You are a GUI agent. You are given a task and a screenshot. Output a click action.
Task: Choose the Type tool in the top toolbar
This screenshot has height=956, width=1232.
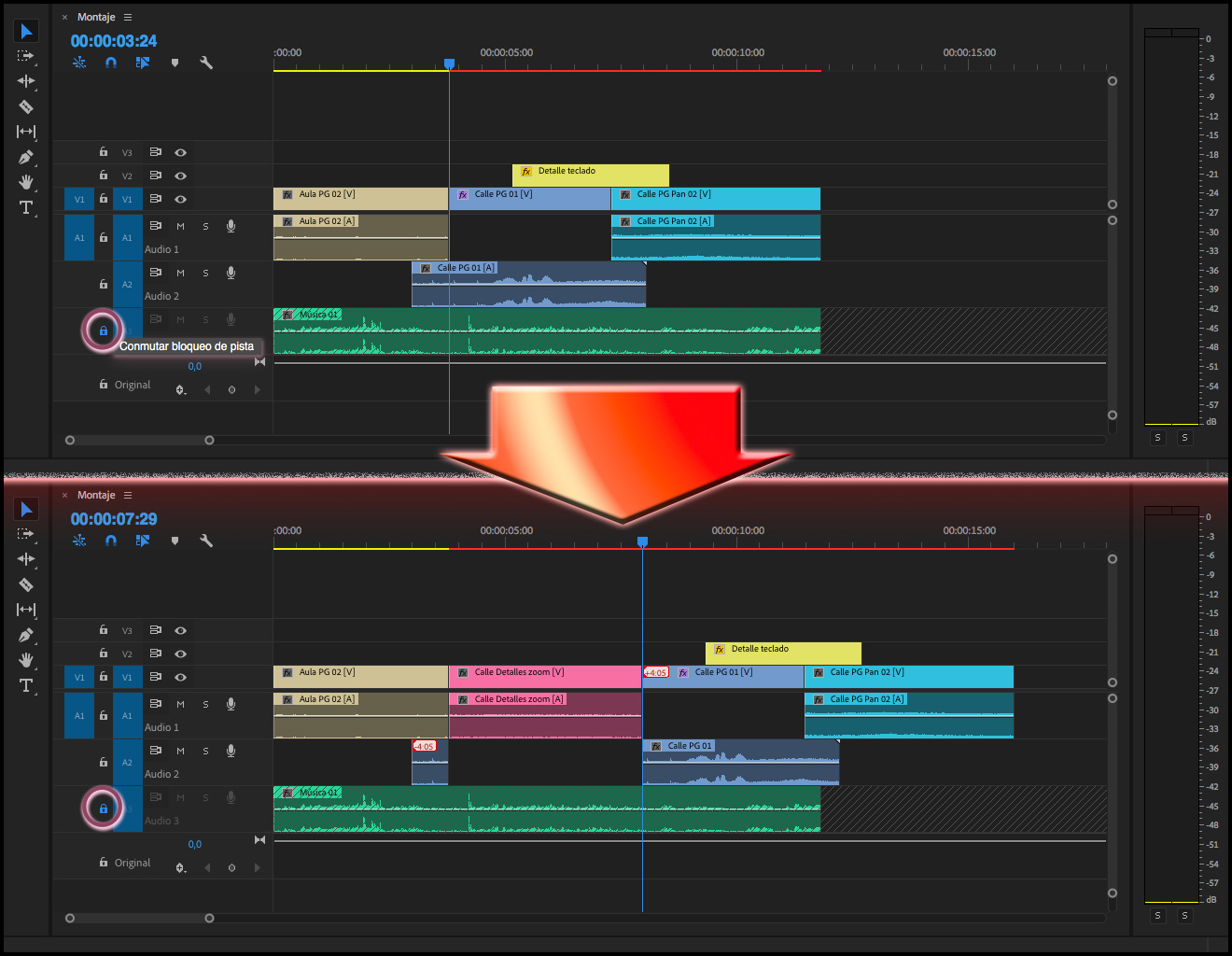click(x=26, y=207)
